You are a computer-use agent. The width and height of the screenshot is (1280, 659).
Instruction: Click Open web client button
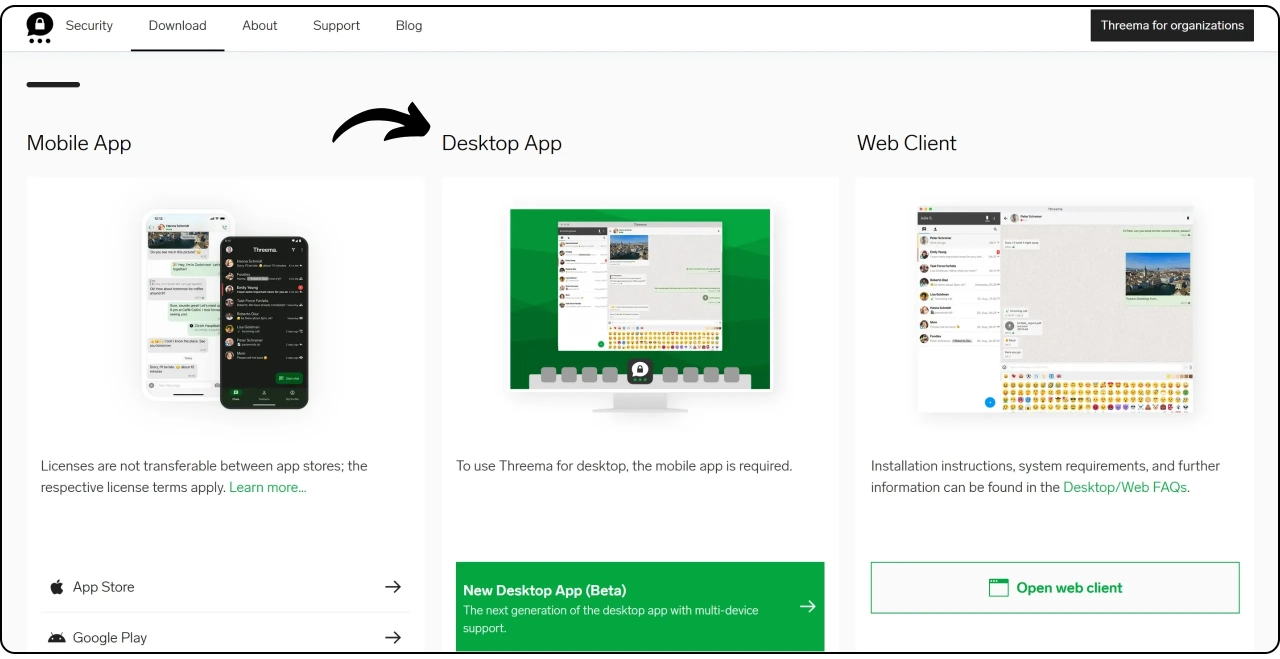[x=1055, y=588]
